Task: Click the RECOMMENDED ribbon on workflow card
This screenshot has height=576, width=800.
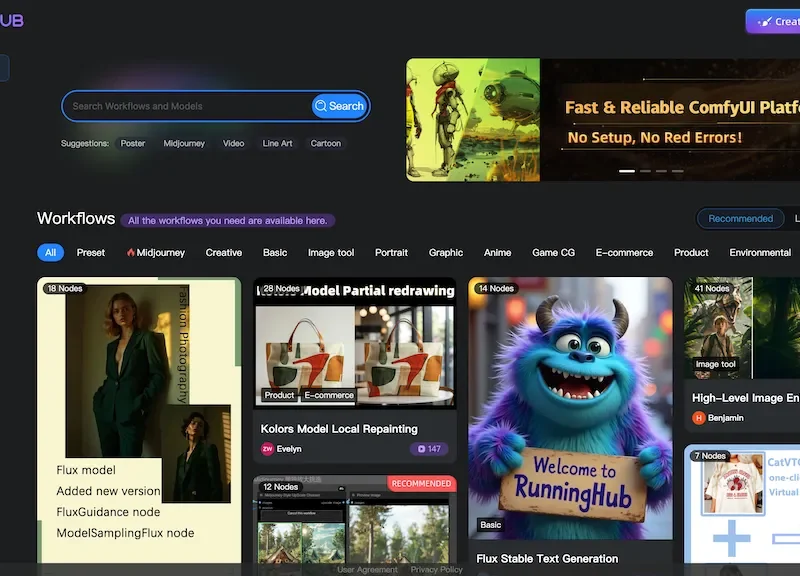Action: click(421, 484)
